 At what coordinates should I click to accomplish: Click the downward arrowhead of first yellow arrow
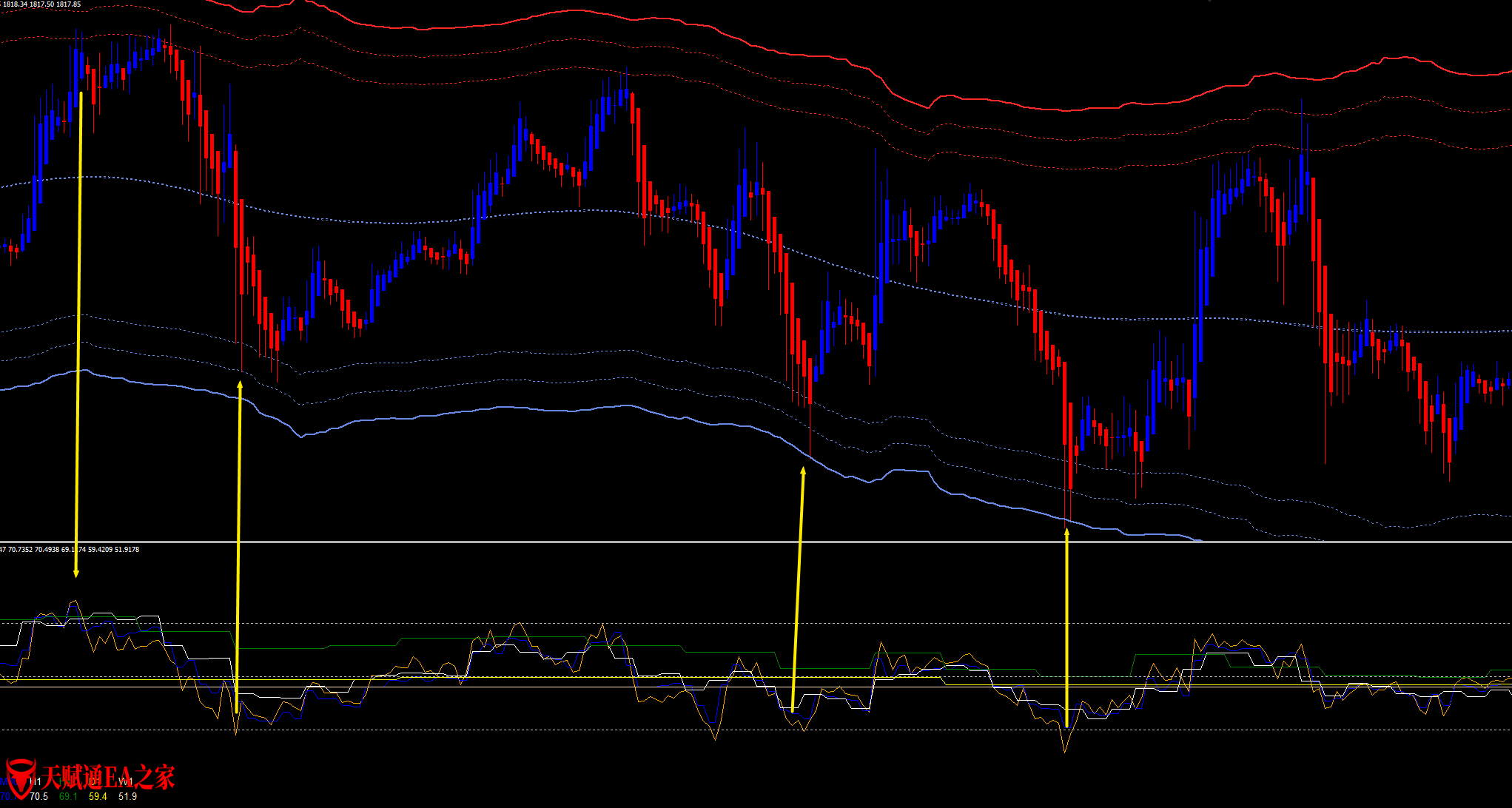[x=75, y=573]
